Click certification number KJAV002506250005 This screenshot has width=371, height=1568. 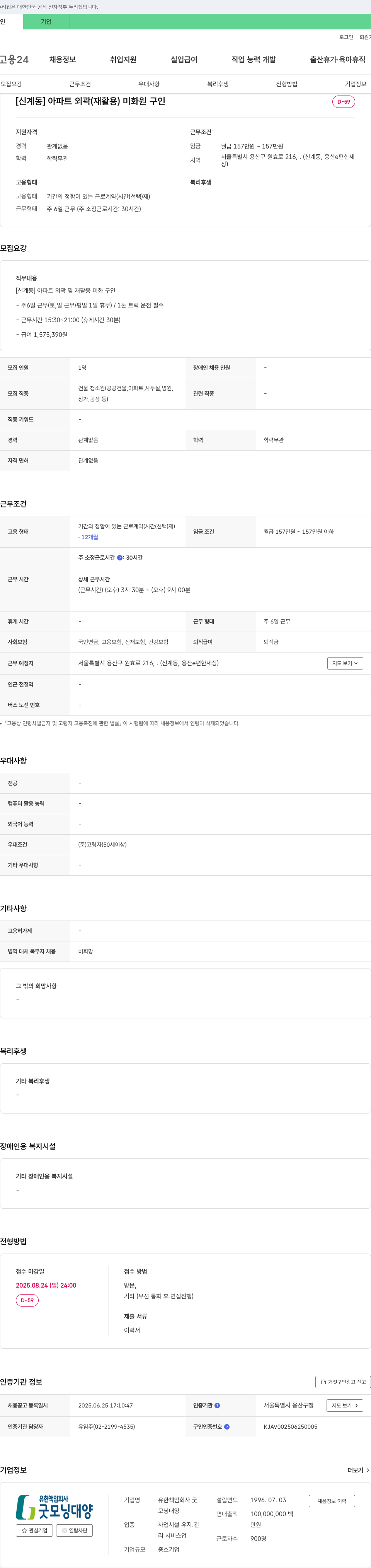pos(291,1427)
